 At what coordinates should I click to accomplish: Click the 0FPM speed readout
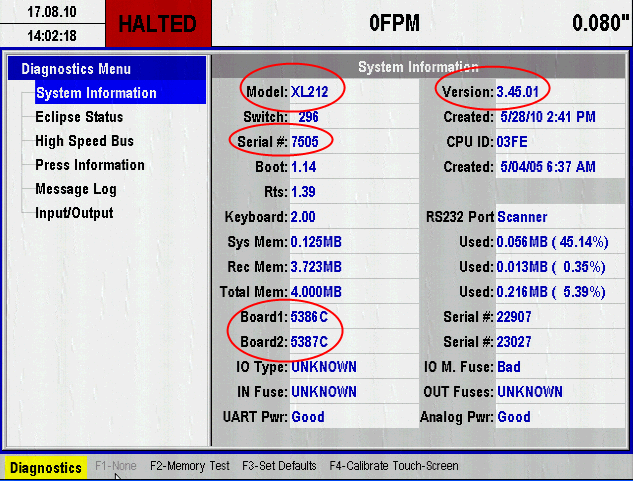pos(394,23)
